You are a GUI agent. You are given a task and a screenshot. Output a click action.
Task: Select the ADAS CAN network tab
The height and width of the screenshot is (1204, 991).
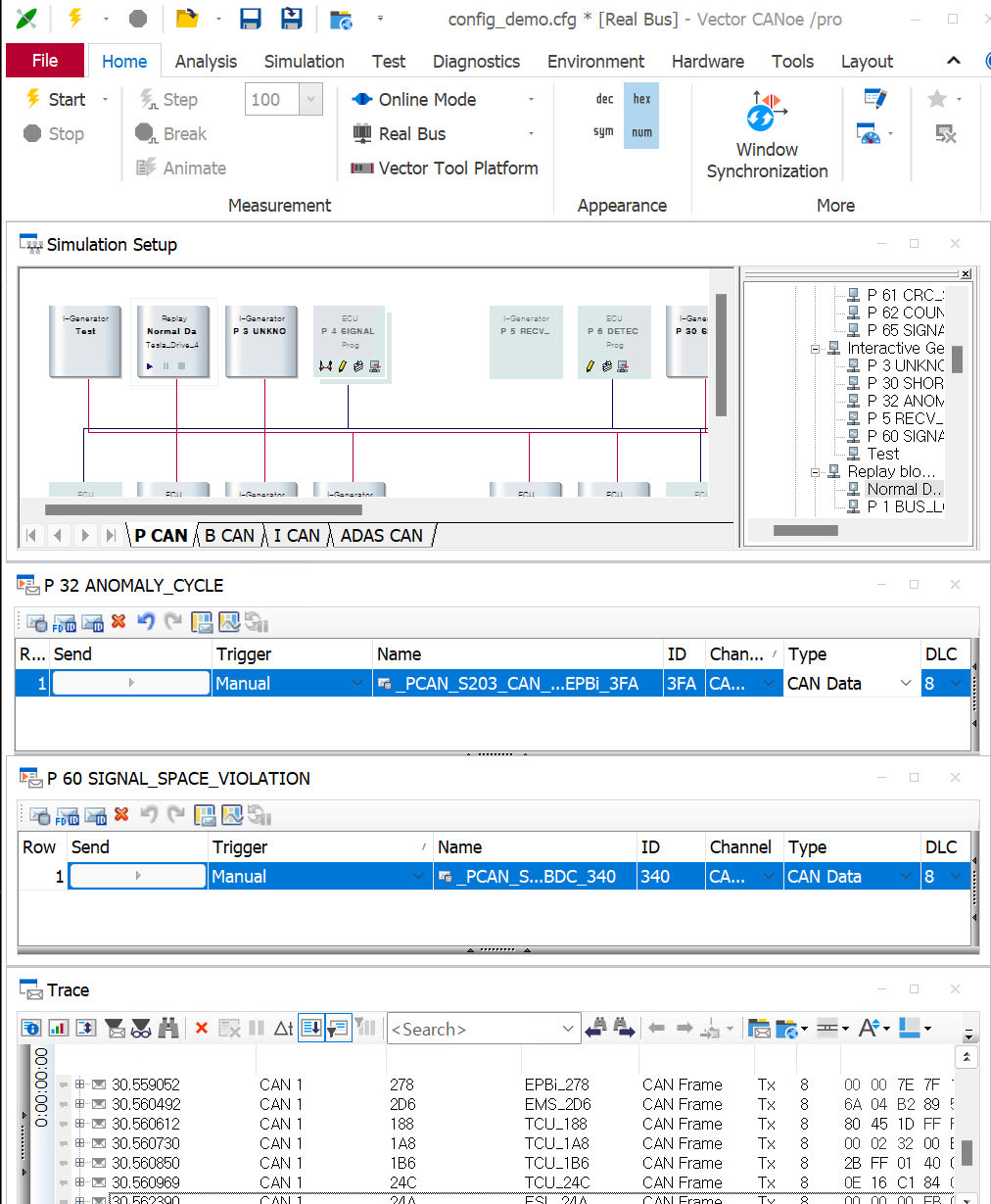[382, 535]
